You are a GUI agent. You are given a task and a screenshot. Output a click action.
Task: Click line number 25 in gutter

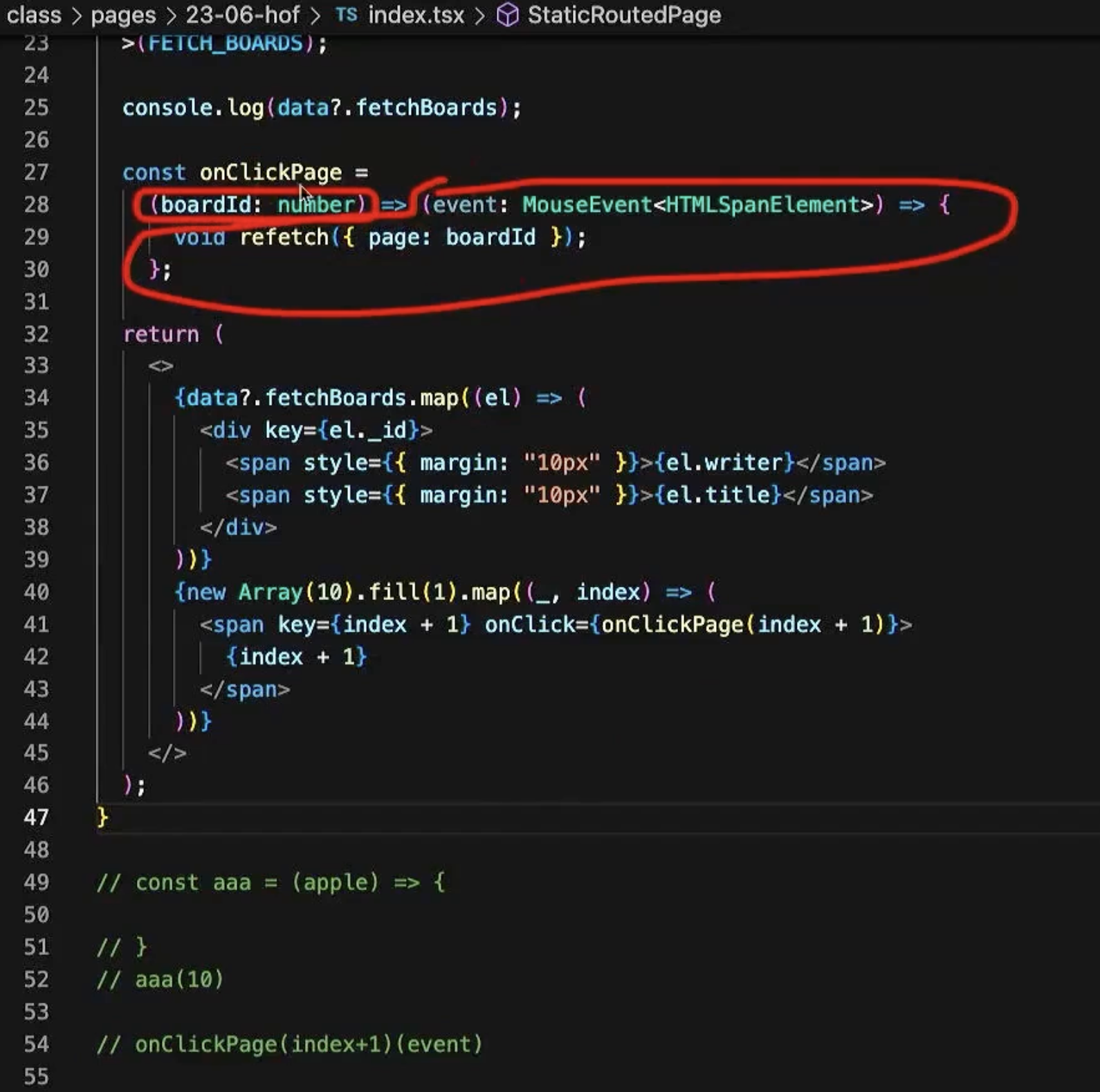pos(37,107)
